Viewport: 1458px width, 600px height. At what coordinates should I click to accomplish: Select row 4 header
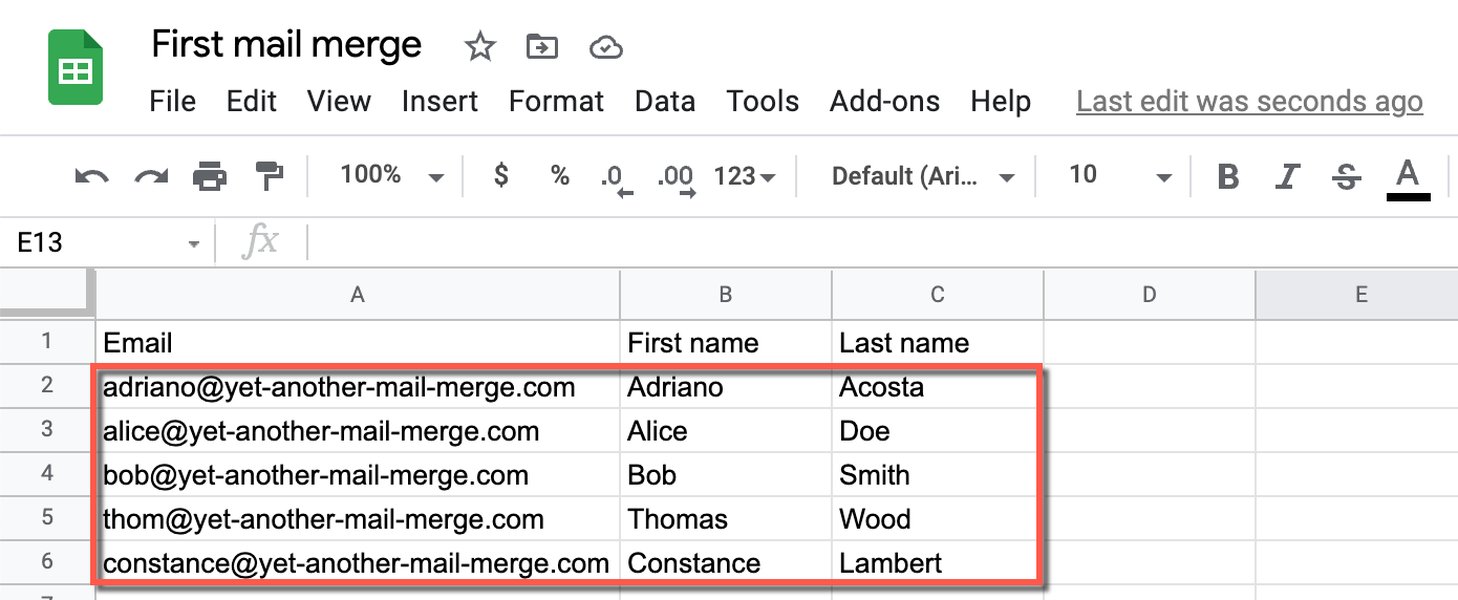click(x=47, y=474)
